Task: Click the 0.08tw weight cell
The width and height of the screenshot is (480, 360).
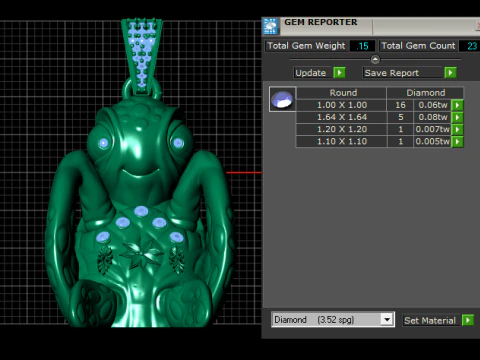Action: (x=433, y=117)
